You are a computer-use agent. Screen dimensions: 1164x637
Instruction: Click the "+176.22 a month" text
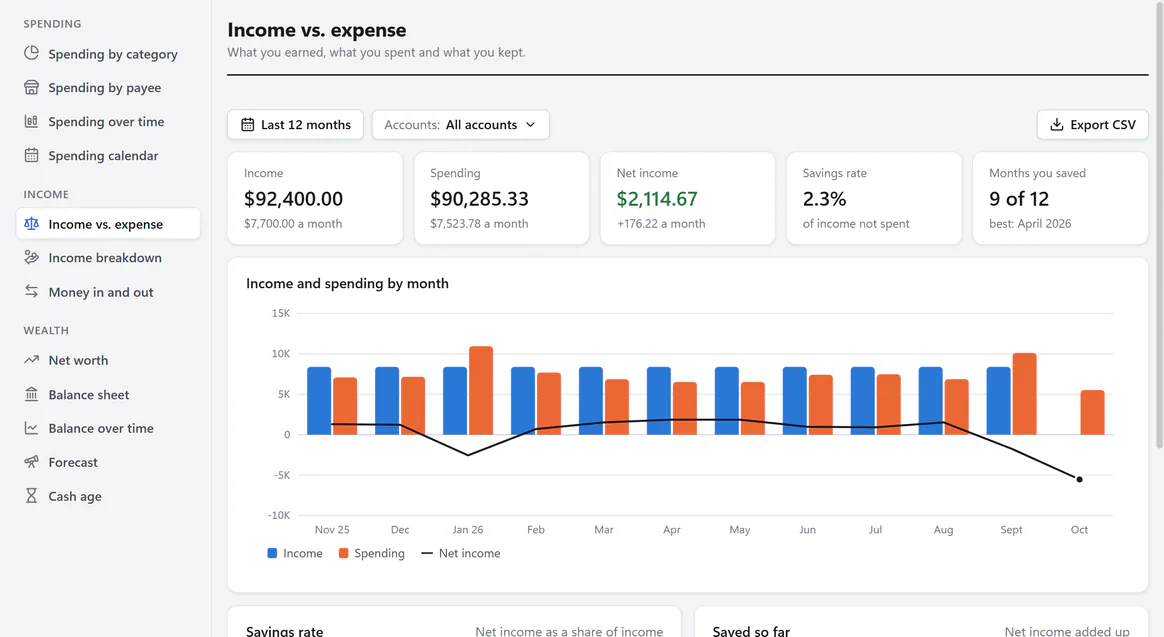tap(661, 223)
